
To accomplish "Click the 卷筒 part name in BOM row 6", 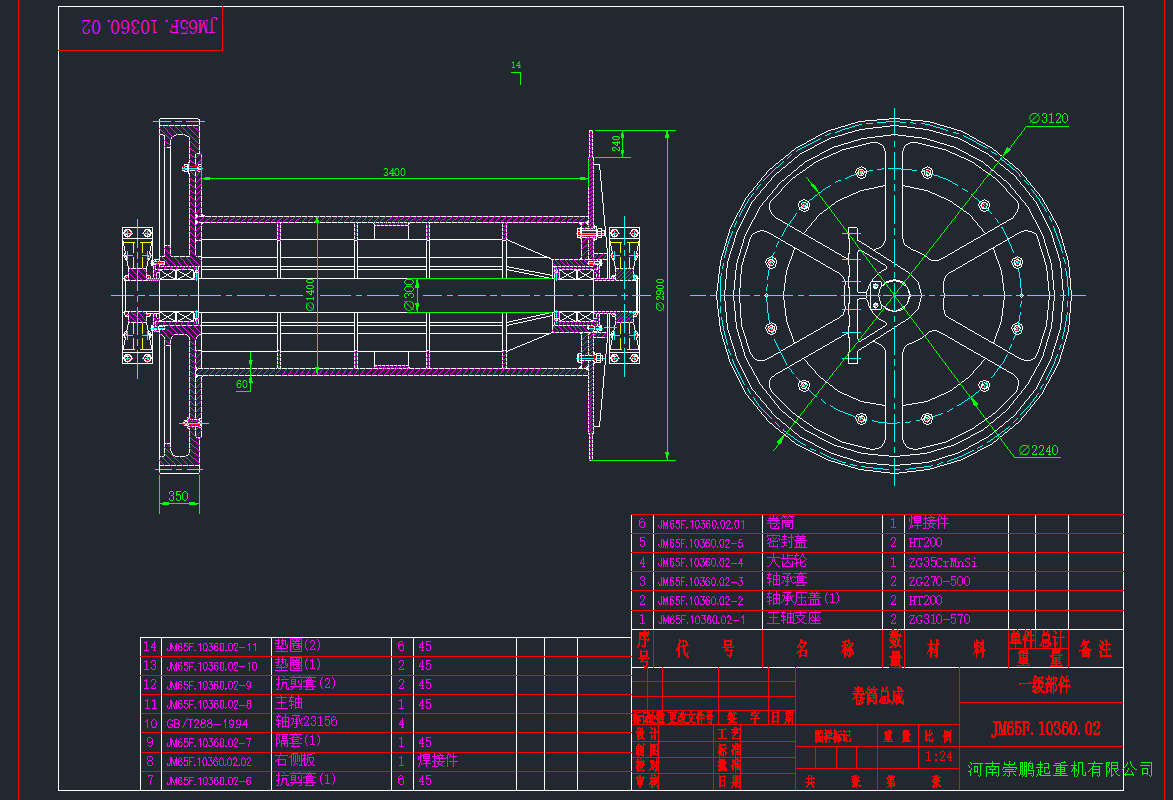I will pos(781,522).
